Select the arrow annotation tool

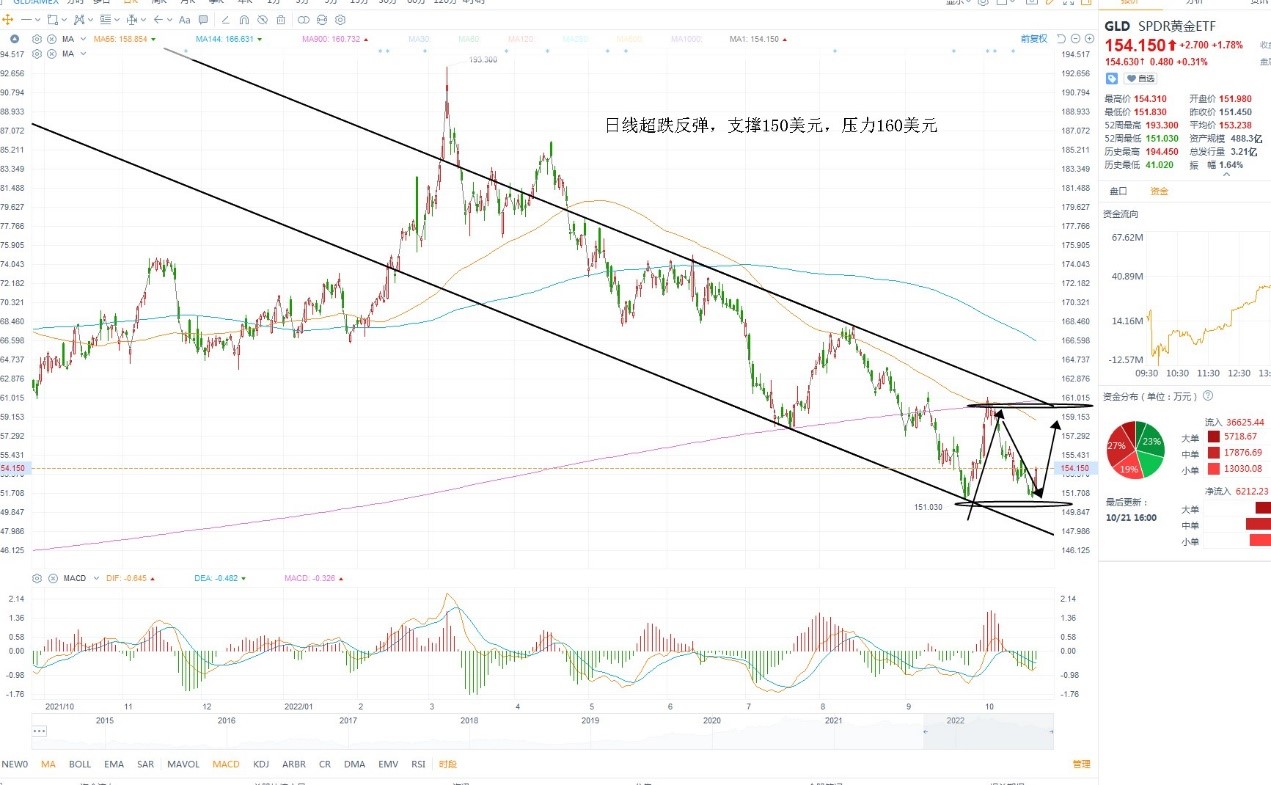[x=158, y=20]
